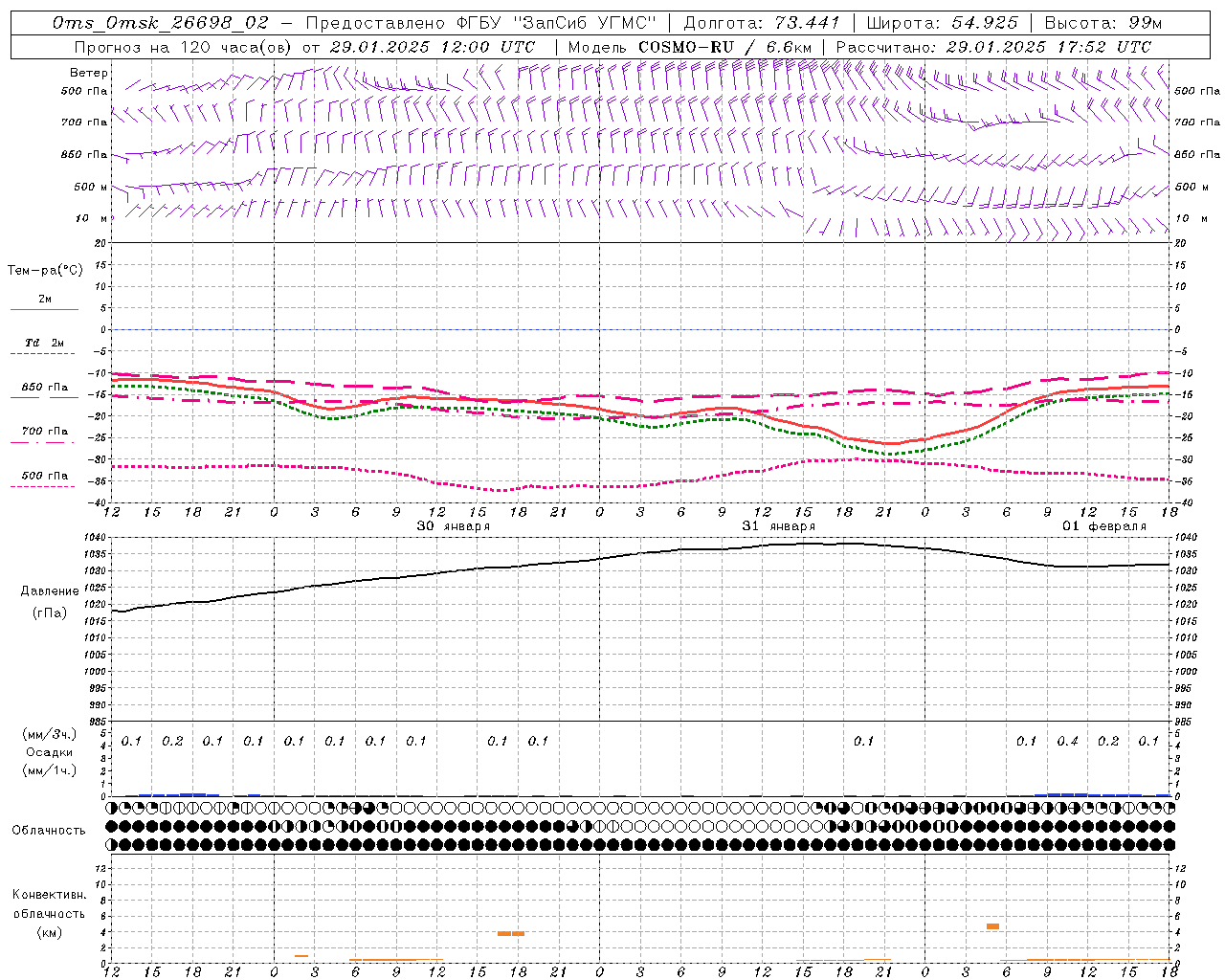1225x980 pixels.
Task: Click the Тем-ра(°C) panel label
Action: [x=45, y=271]
